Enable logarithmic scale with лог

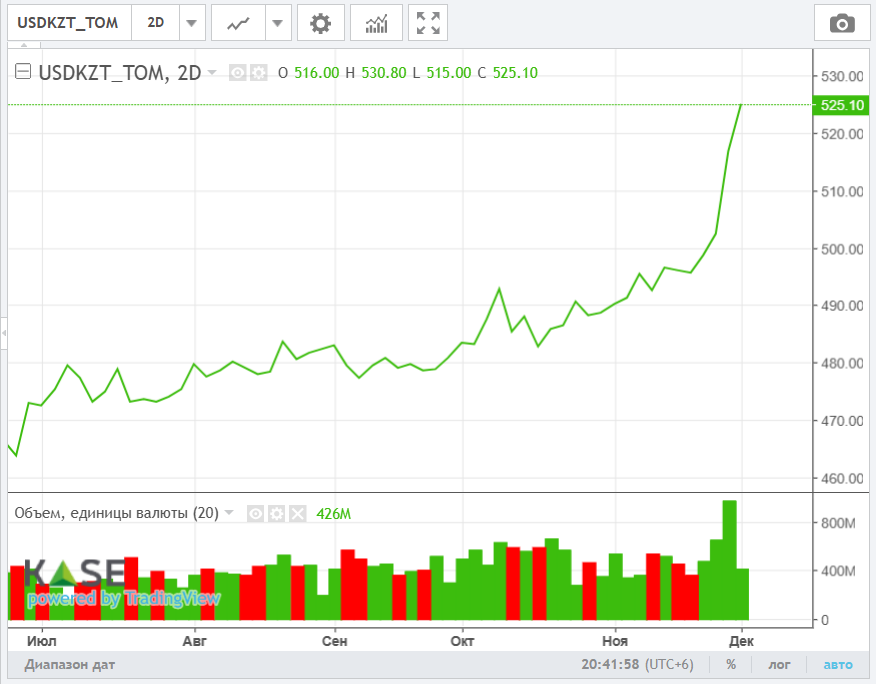pyautogui.click(x=779, y=665)
